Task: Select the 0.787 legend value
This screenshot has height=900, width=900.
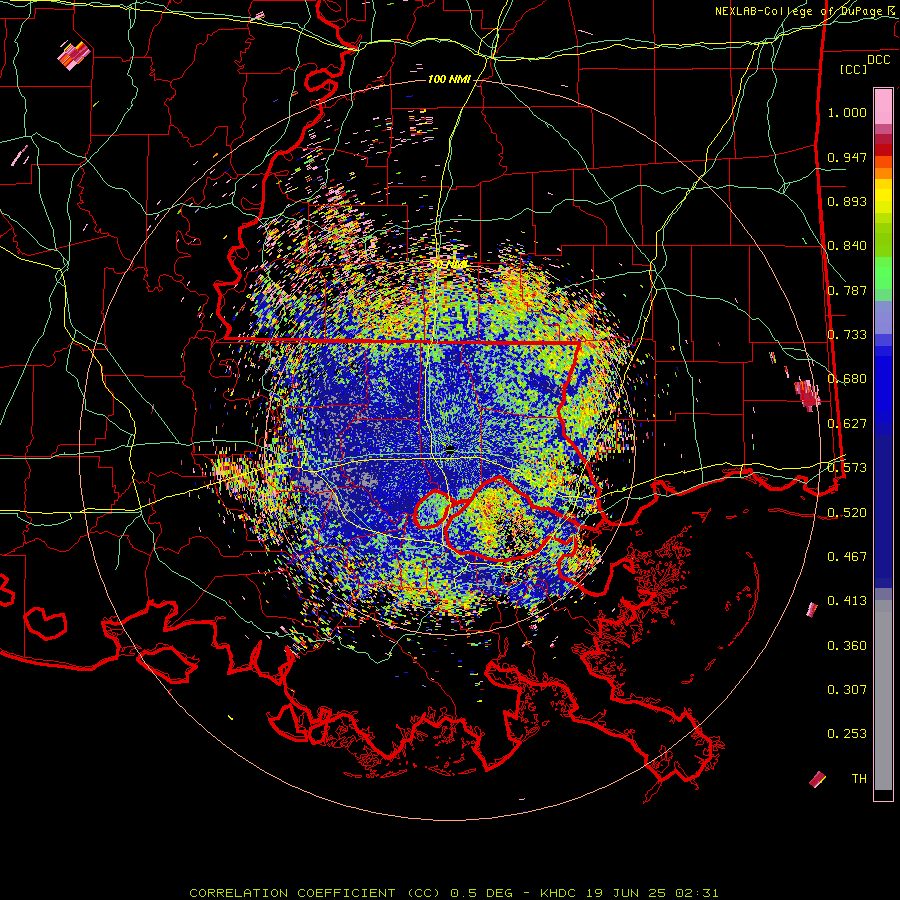Action: (x=847, y=290)
